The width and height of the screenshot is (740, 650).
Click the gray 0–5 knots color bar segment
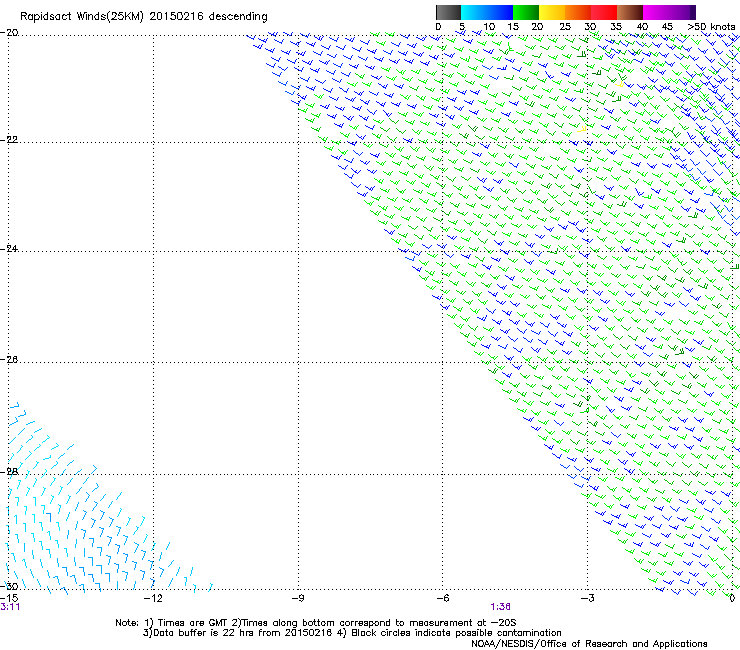(448, 12)
